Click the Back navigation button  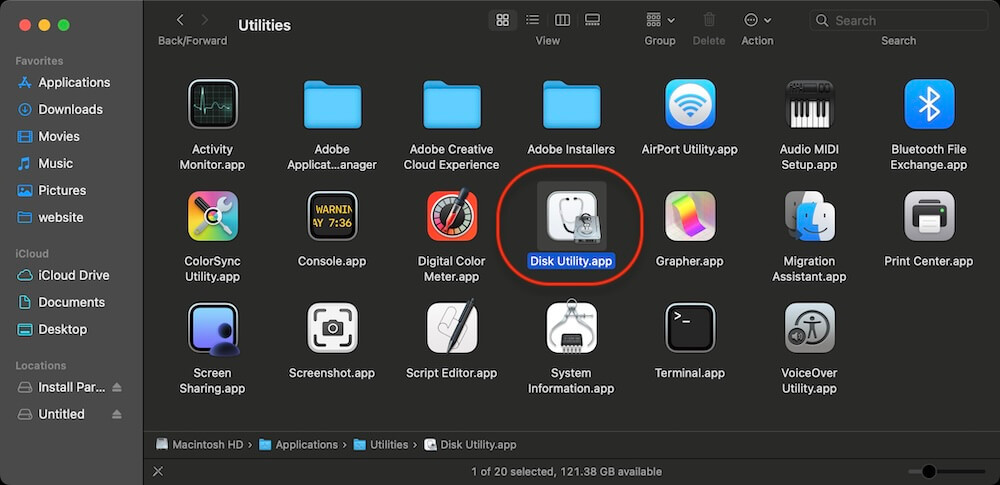point(180,20)
